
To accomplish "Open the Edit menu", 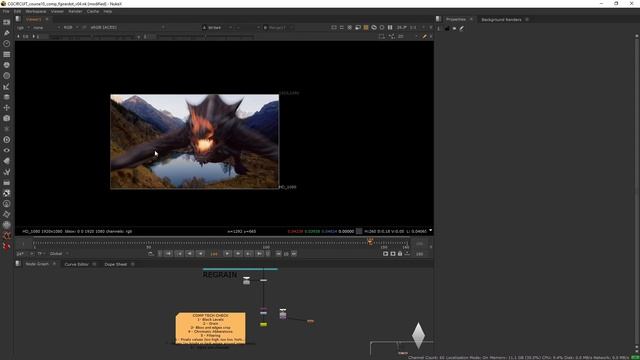I will pyautogui.click(x=17, y=11).
